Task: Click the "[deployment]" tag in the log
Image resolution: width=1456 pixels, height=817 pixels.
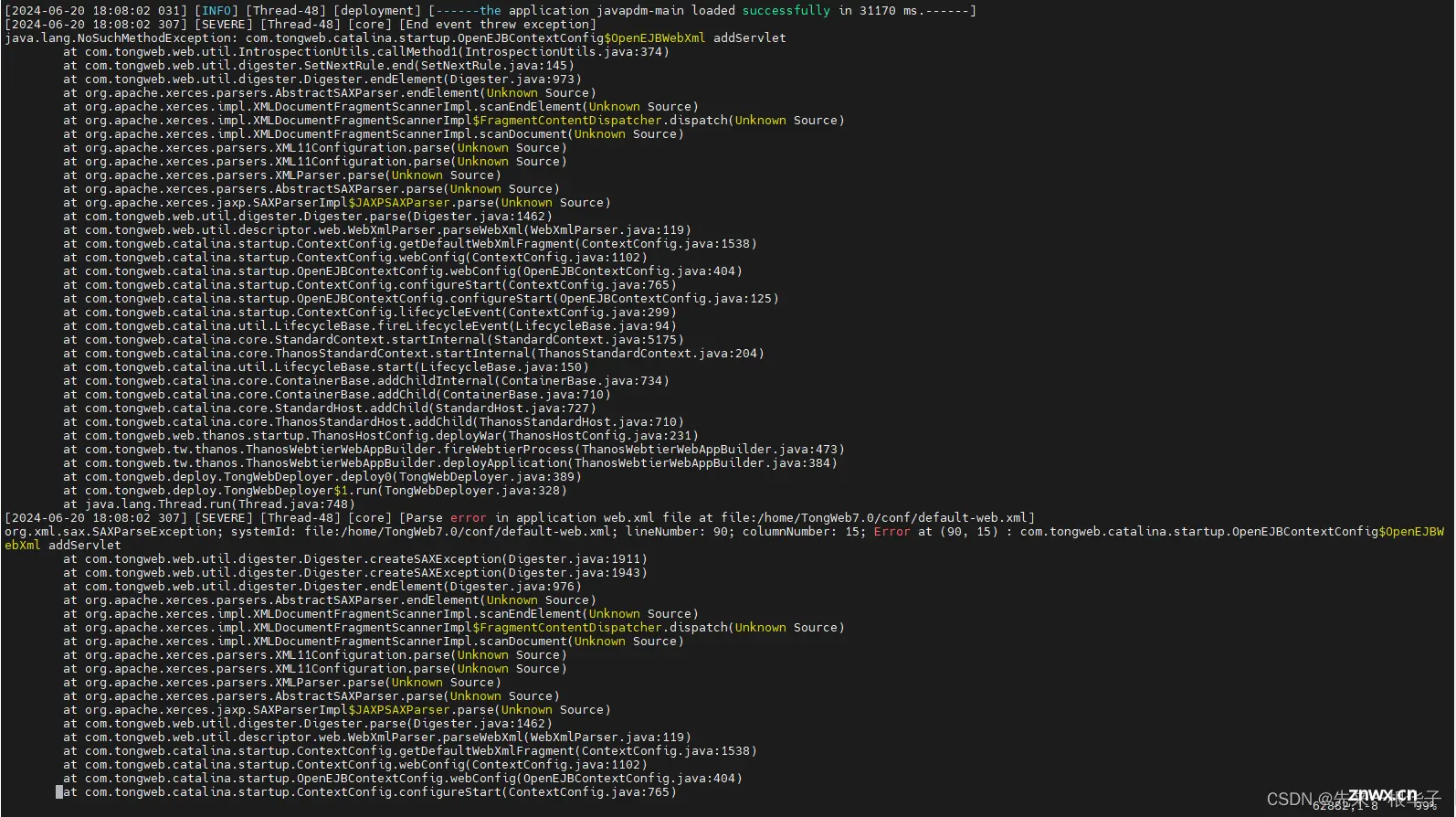Action: coord(377,11)
